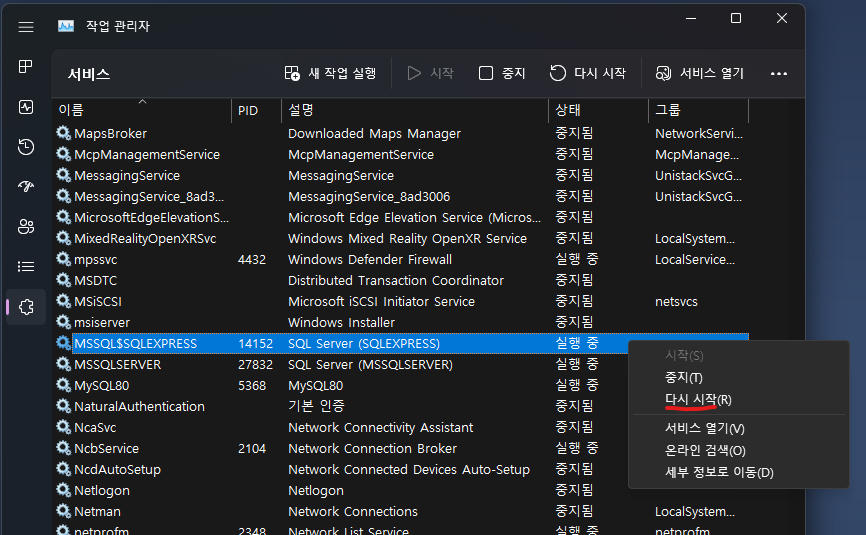This screenshot has height=535, width=866.
Task: Click gear icon of MSiSCSI row
Action: pyautogui.click(x=64, y=301)
